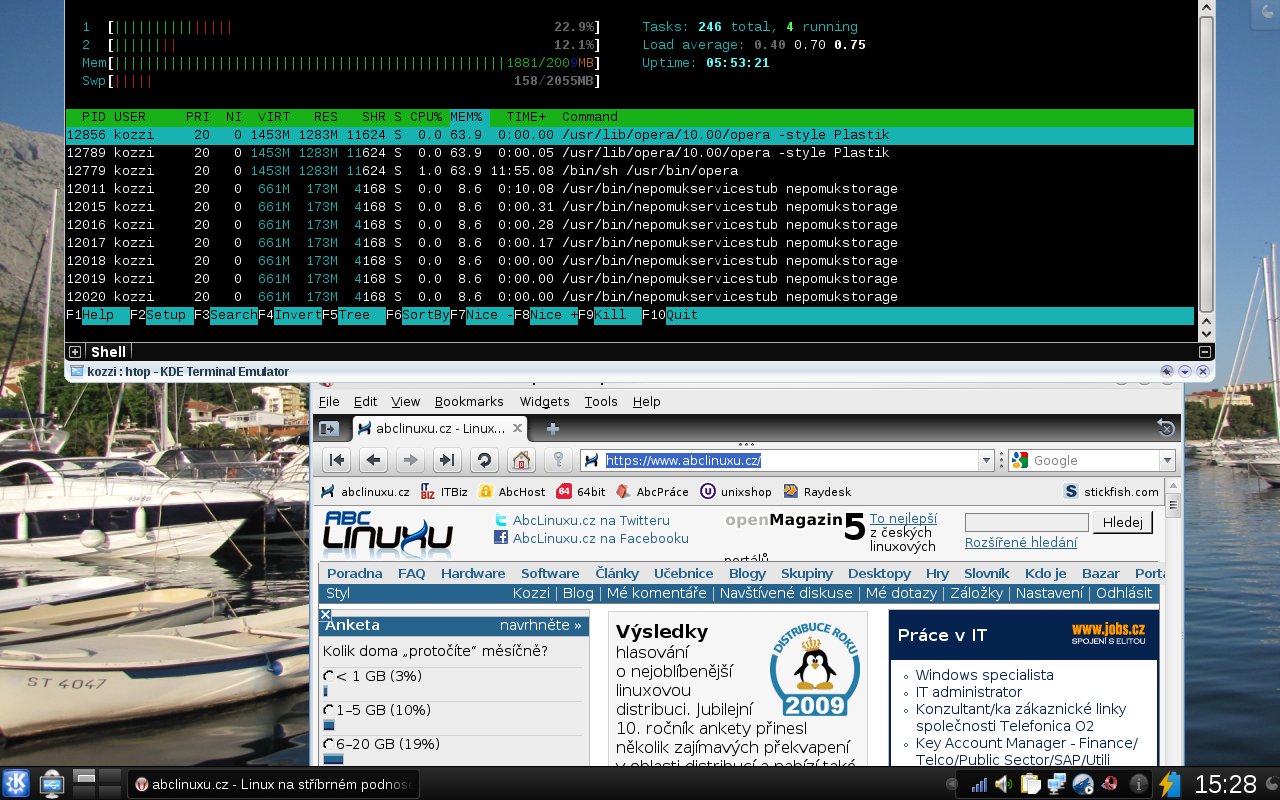Open the Bookmarks menu in Opera
The image size is (1280, 800).
click(x=469, y=401)
